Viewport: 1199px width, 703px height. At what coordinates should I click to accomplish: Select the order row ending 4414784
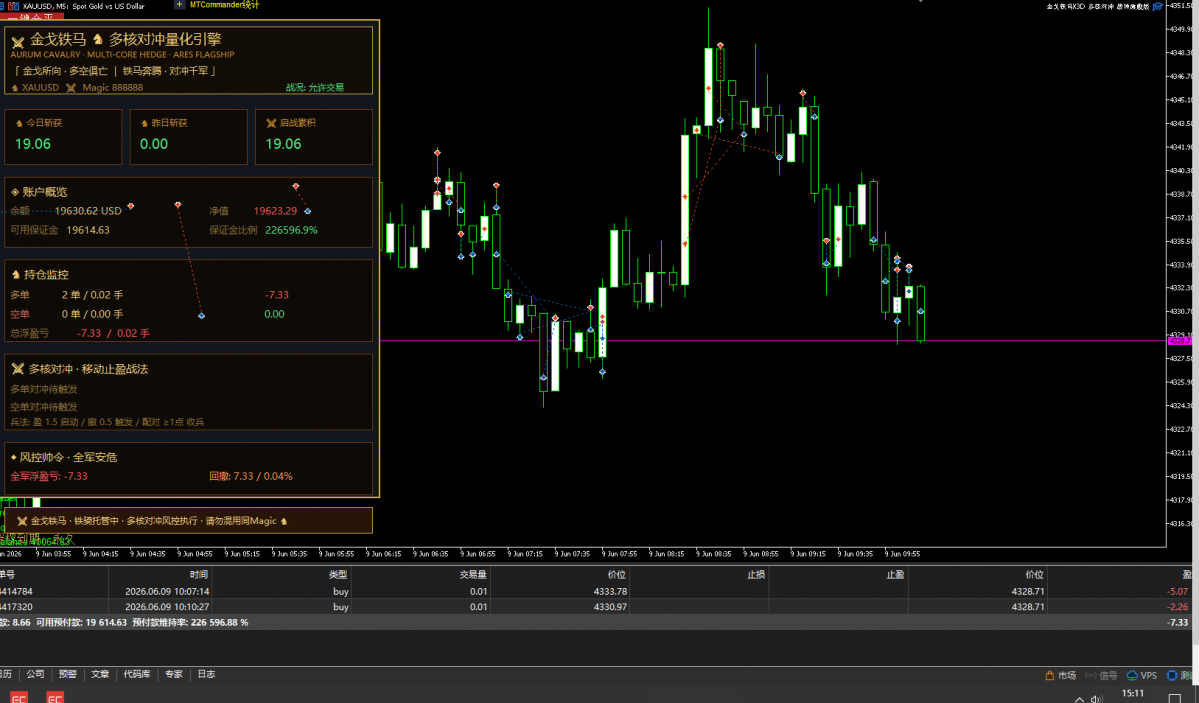(596, 591)
